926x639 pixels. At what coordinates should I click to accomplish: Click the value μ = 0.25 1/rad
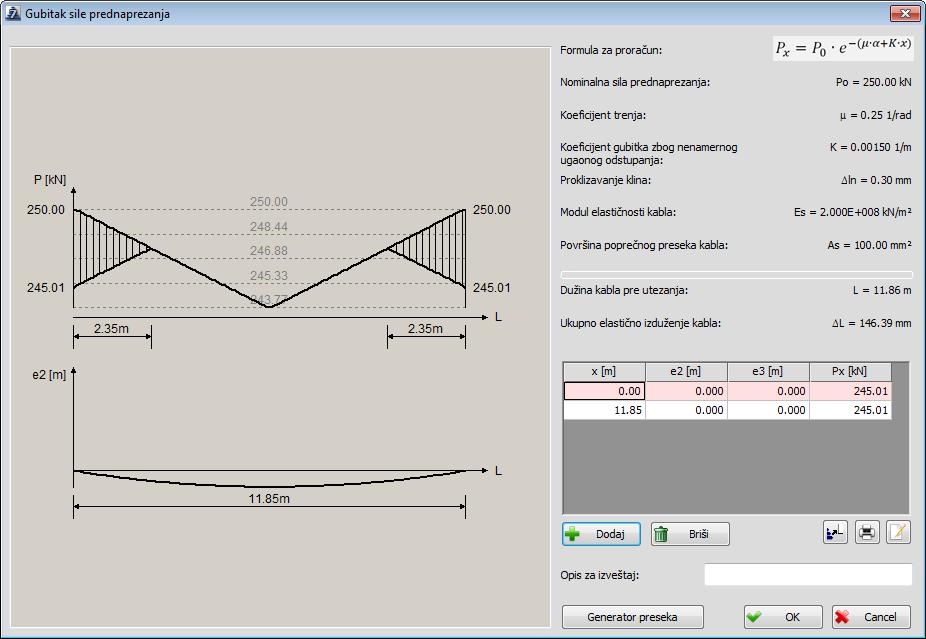(876, 115)
